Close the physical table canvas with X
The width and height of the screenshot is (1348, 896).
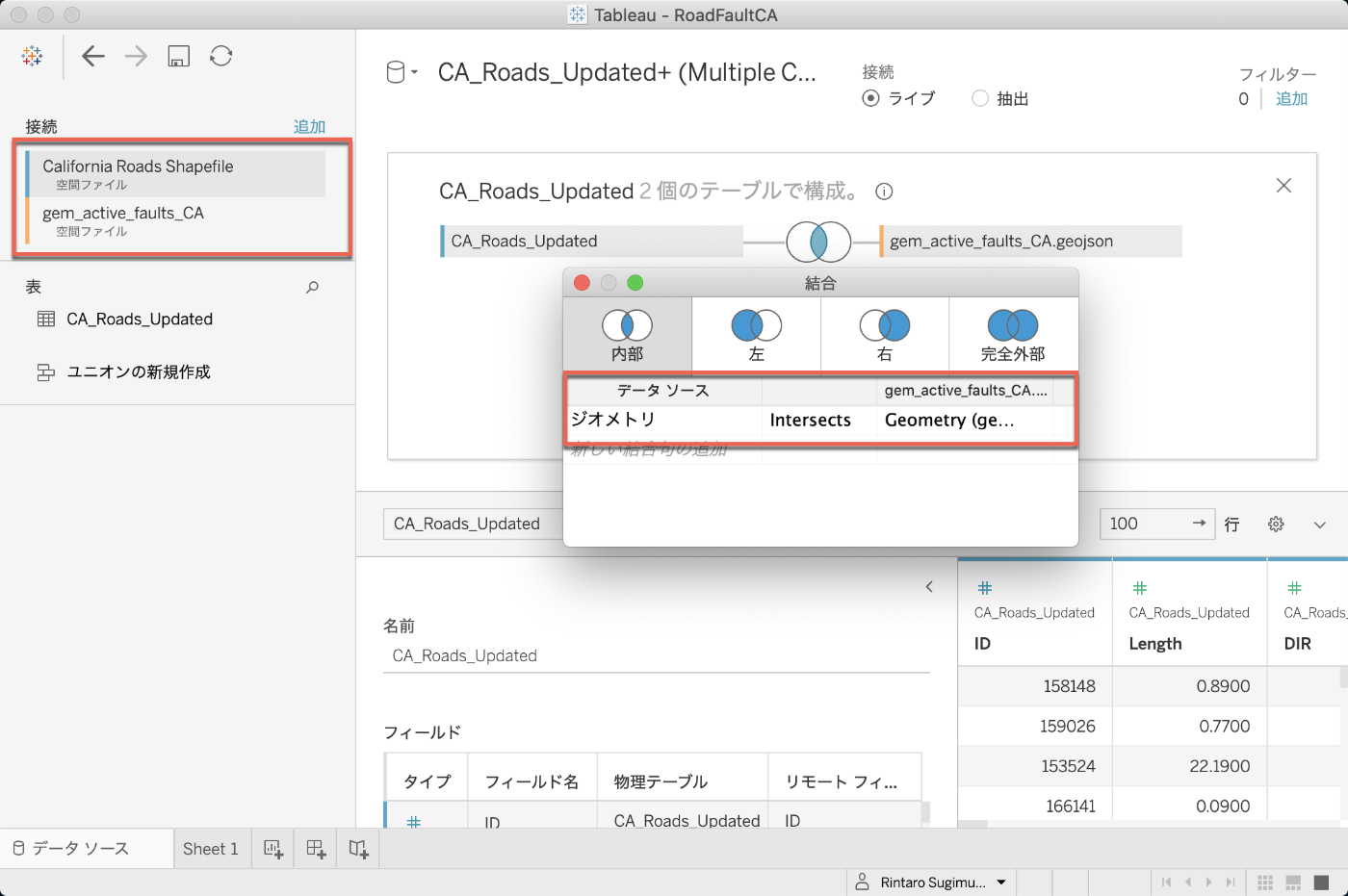coord(1283,186)
